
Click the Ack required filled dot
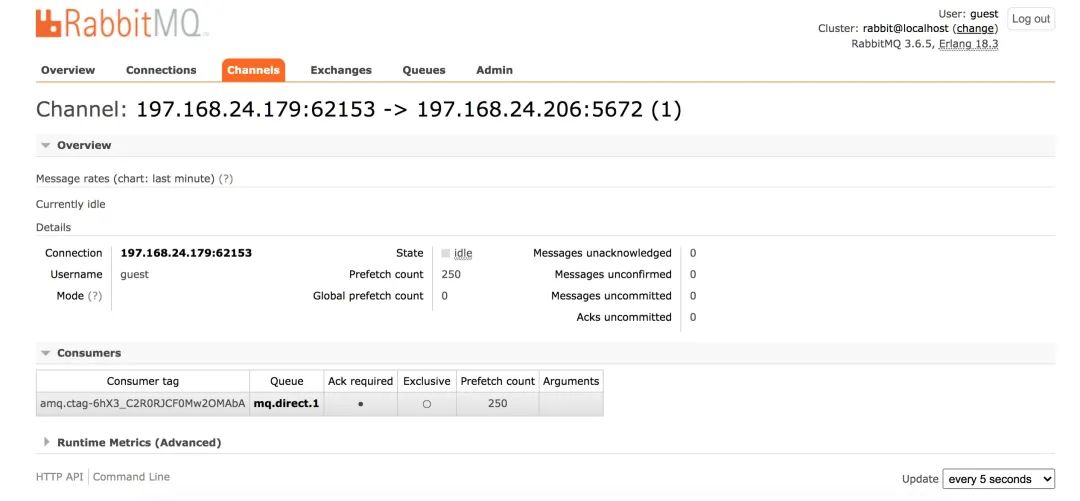tap(360, 404)
